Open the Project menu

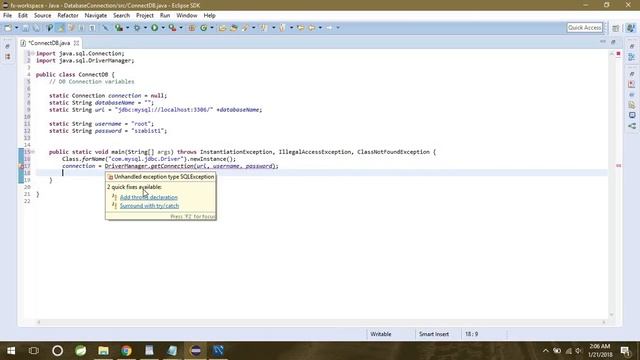pyautogui.click(x=144, y=16)
